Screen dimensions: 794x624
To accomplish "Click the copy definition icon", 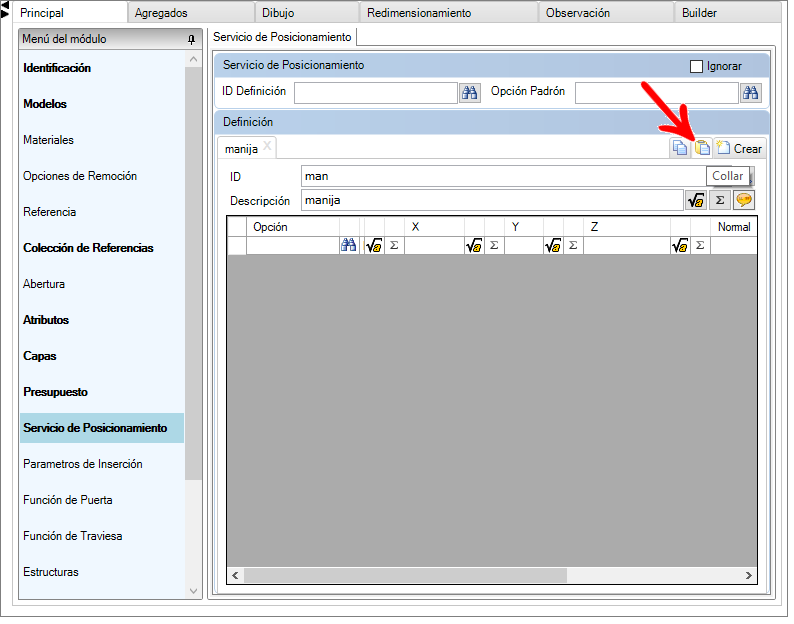I will pos(680,148).
